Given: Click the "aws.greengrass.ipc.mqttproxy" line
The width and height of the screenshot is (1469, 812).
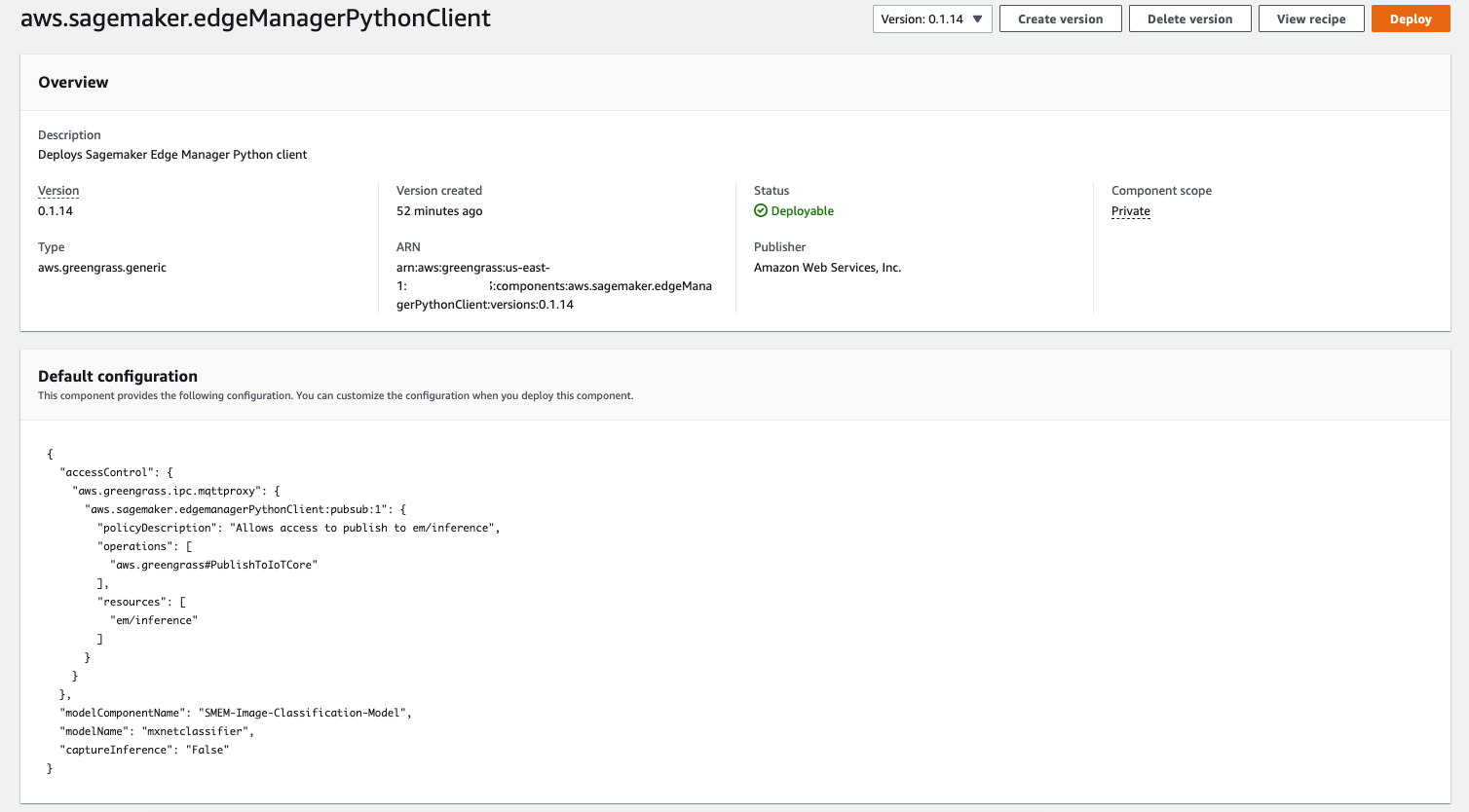Looking at the screenshot, I should click(176, 491).
